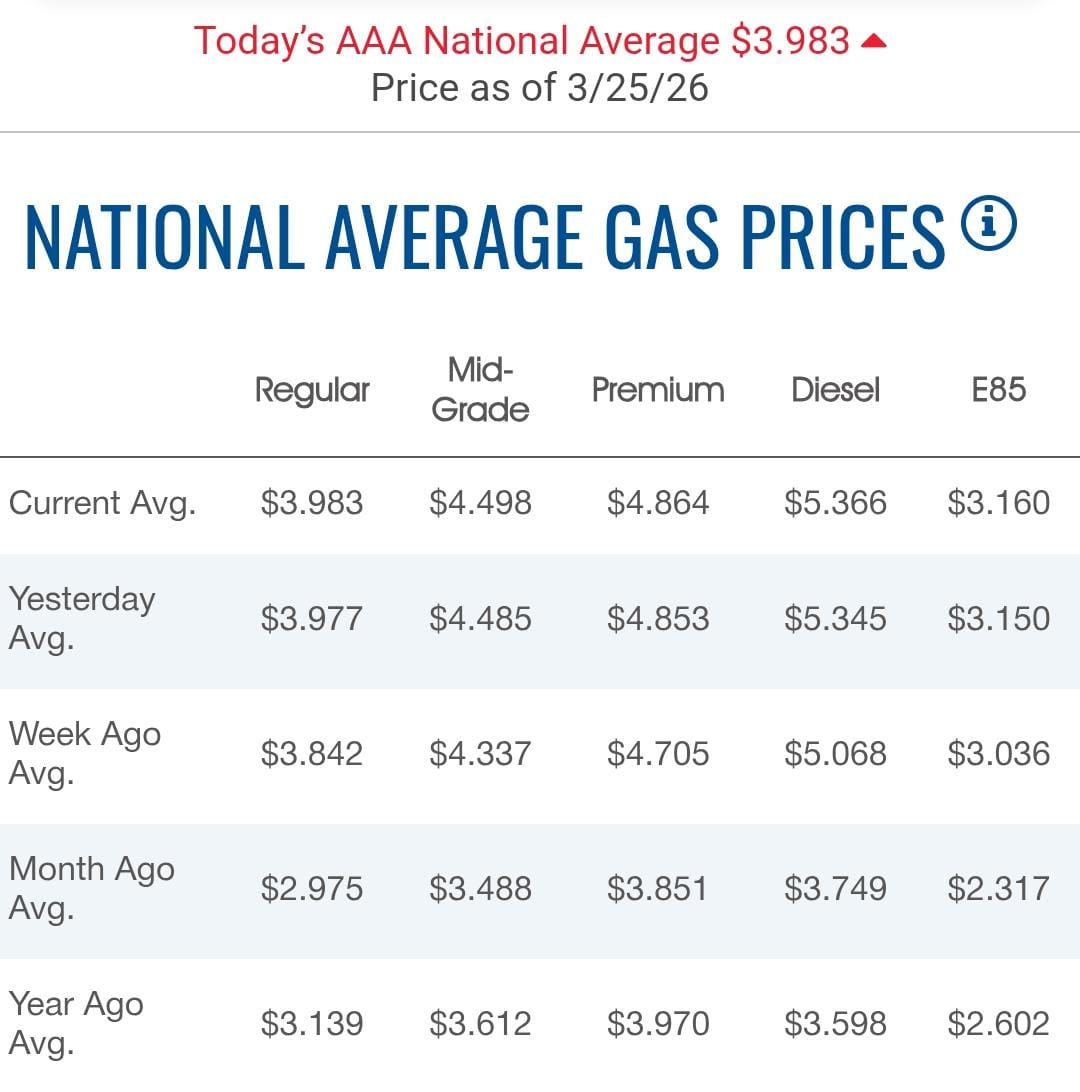This screenshot has width=1080, height=1092.
Task: Click yesterday's Premium price $4.853
Action: click(658, 618)
